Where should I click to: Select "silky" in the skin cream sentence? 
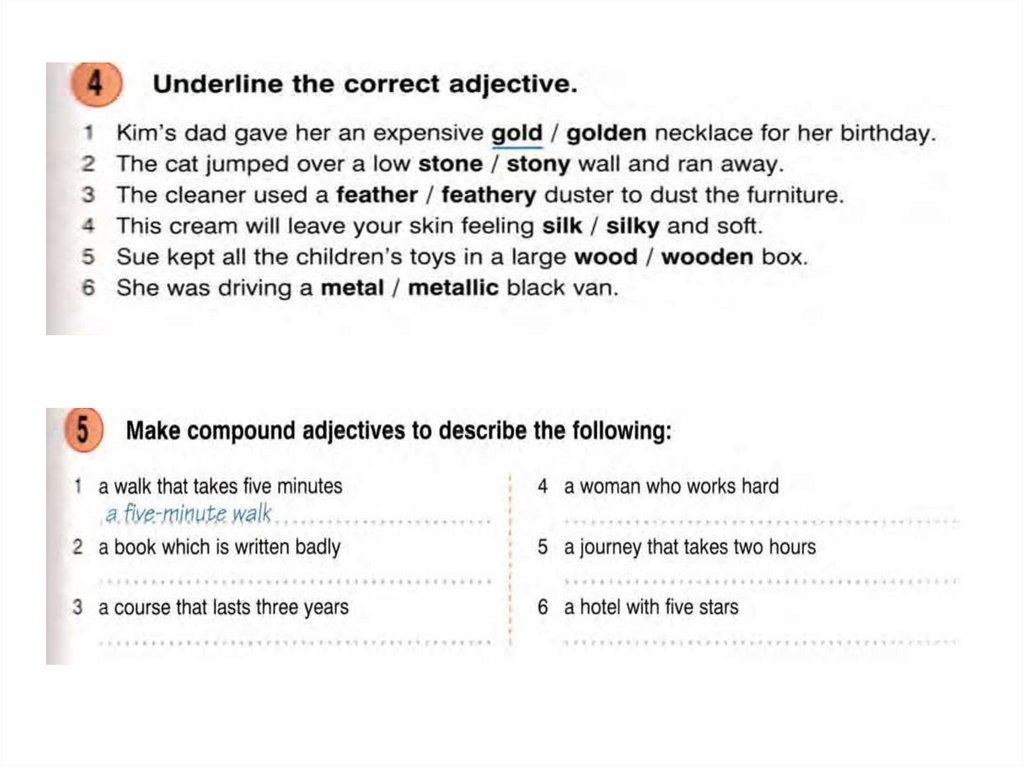(633, 226)
